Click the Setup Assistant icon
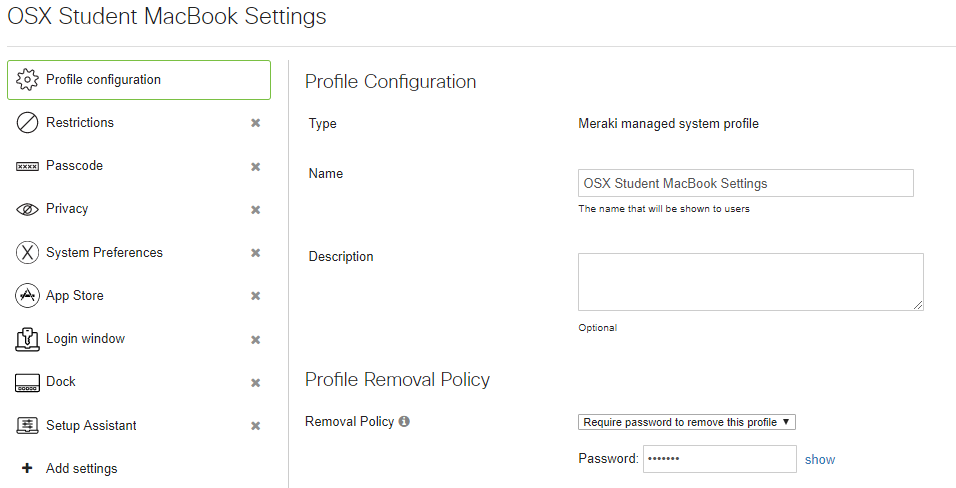Screen dimensions: 956x488 [28, 426]
